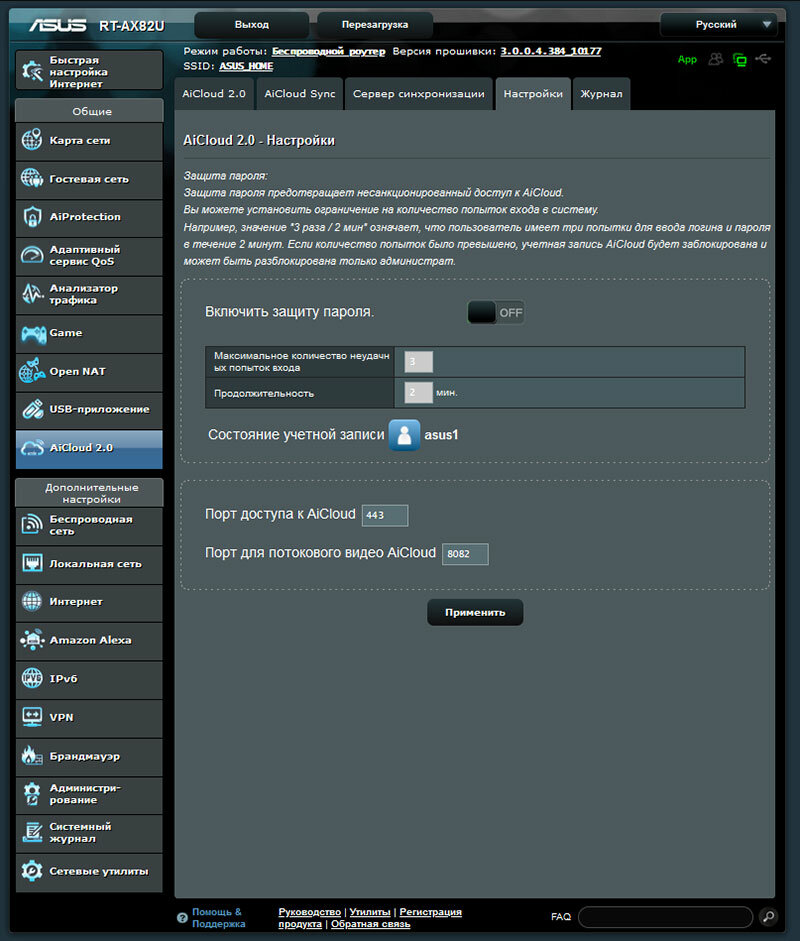Viewport: 800px width, 941px height.
Task: Open the Open NAT icon
Action: 32,371
